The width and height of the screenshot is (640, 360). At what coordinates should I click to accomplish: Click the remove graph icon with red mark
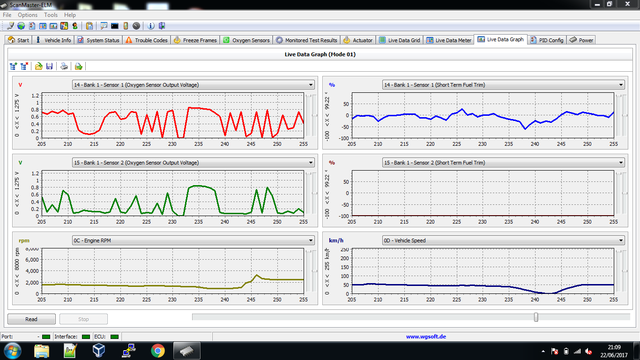pos(24,66)
